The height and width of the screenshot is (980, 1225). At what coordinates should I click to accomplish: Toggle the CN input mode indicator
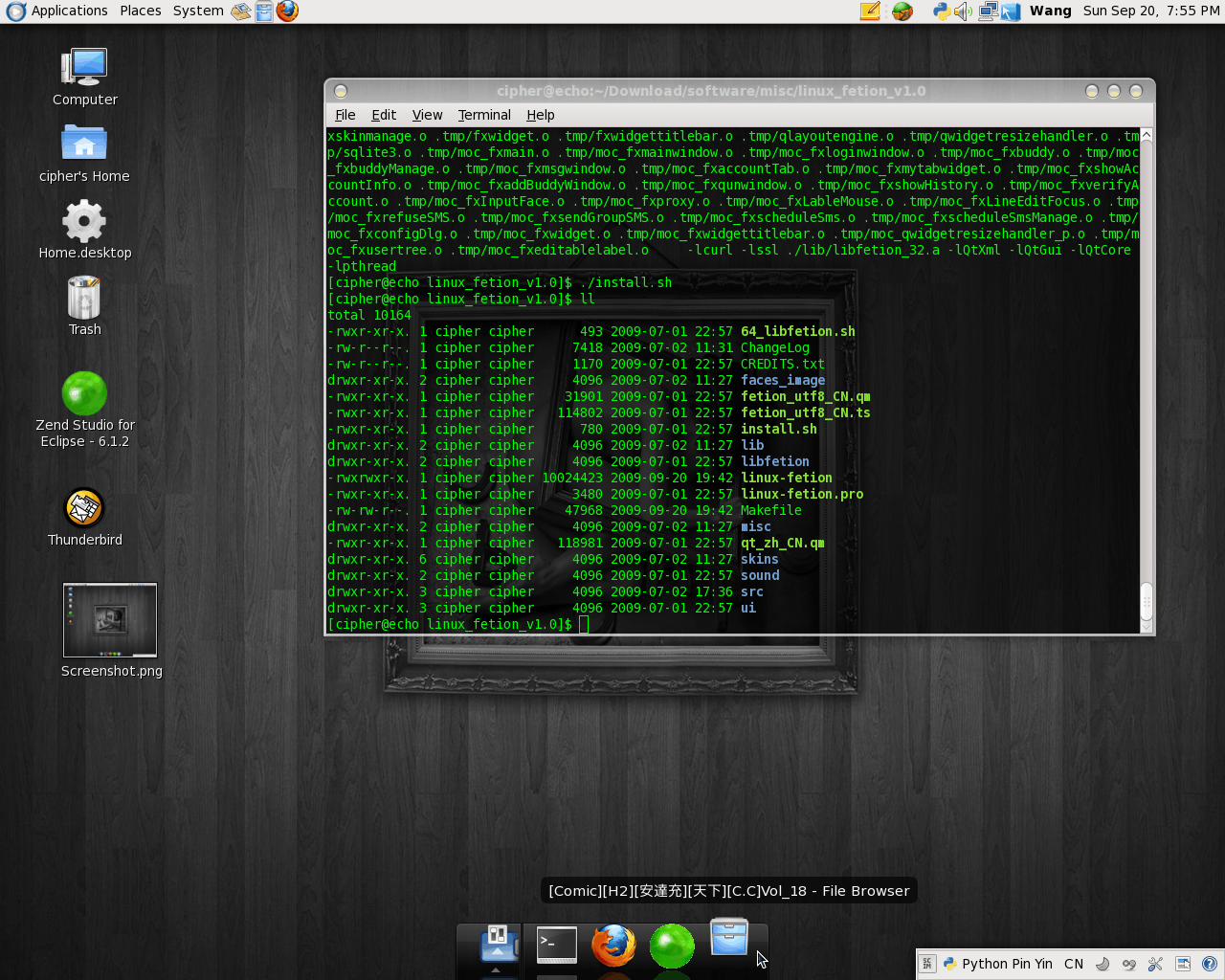pos(1074,964)
